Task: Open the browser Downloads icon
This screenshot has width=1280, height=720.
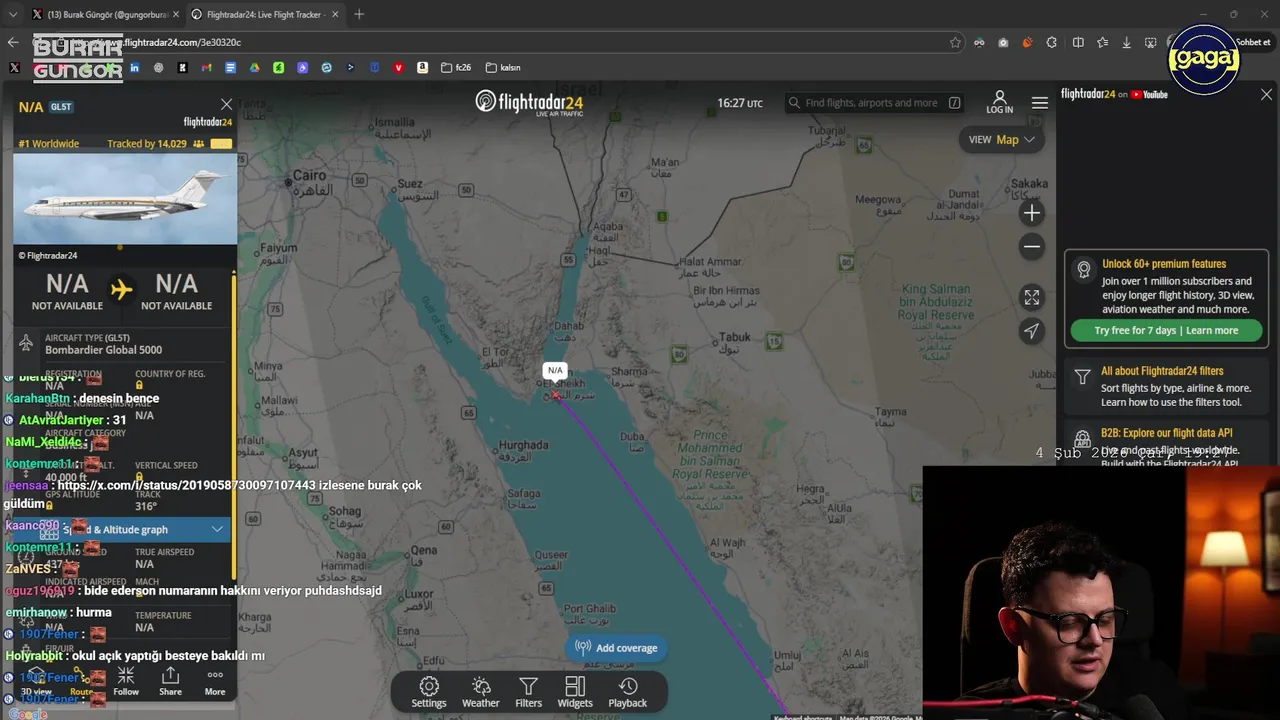Action: (1127, 42)
